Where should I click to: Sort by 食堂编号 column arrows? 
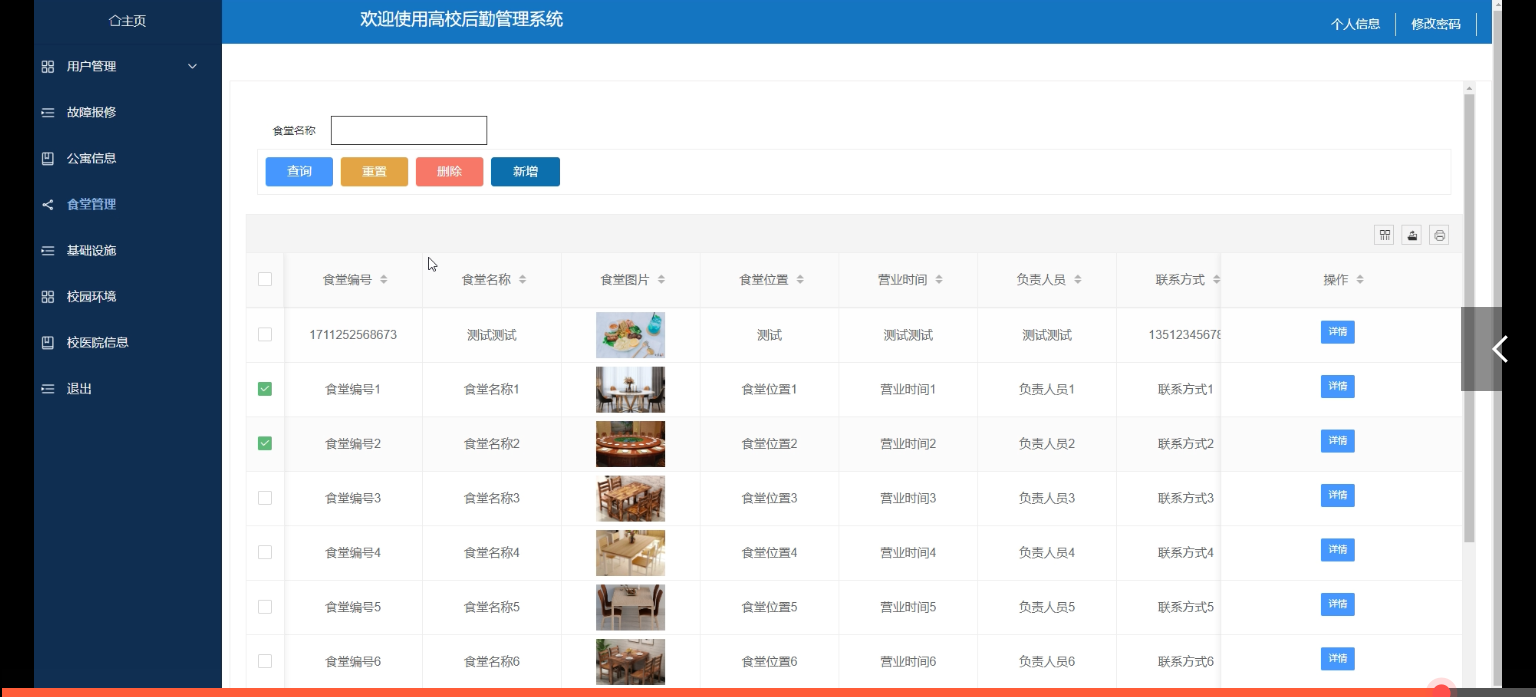(x=384, y=280)
